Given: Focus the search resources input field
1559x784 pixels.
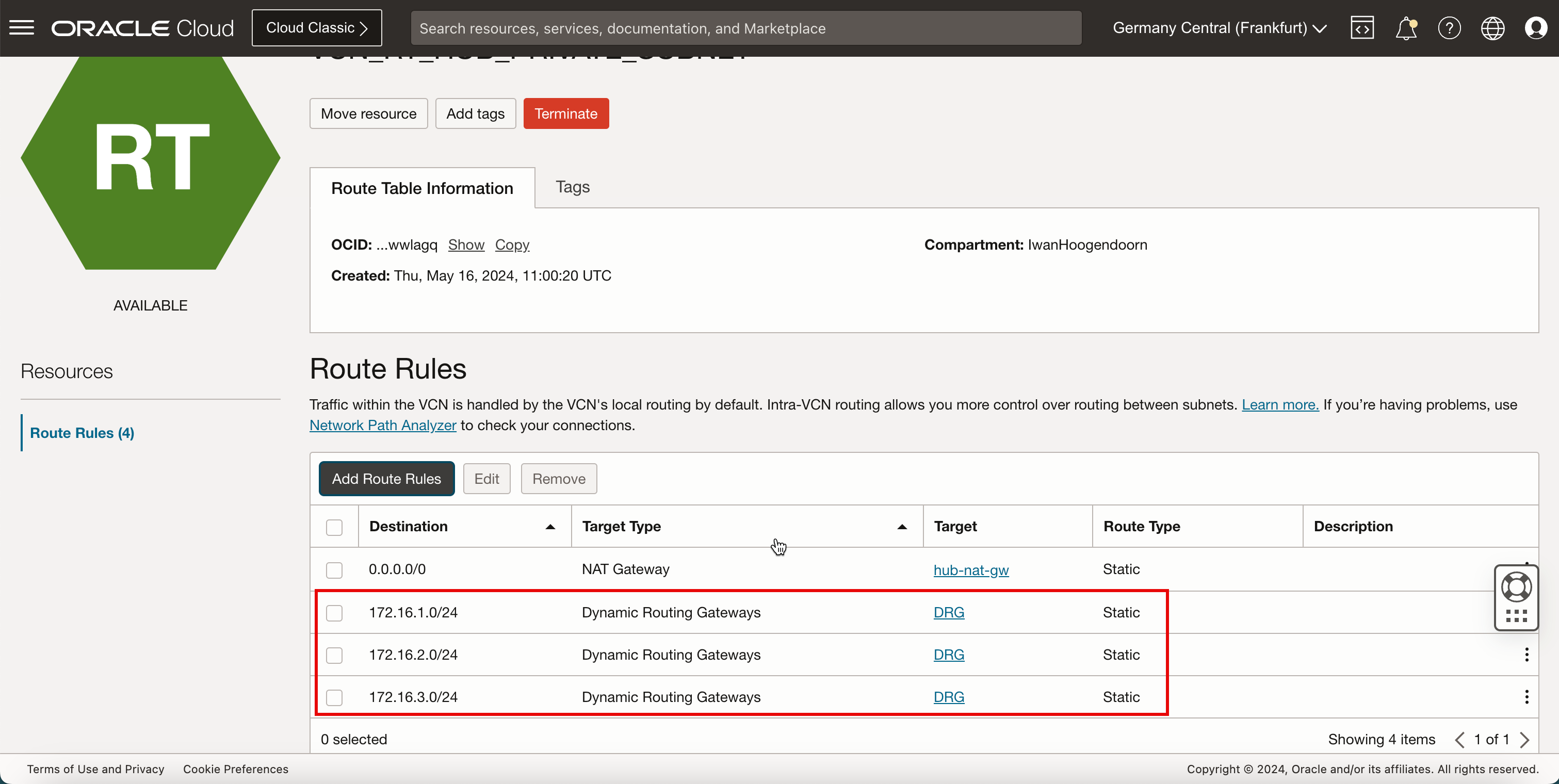Looking at the screenshot, I should (745, 28).
